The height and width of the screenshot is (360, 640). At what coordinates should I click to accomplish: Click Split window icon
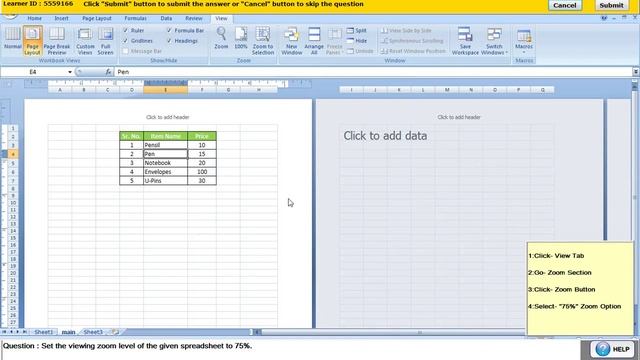click(357, 31)
